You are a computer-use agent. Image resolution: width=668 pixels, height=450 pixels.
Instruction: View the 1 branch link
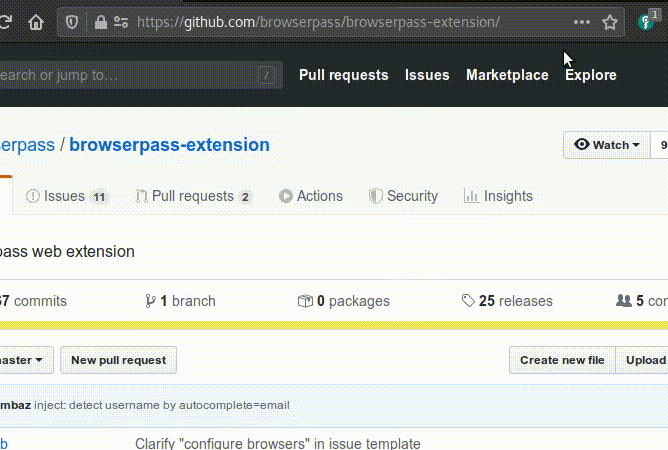(x=180, y=301)
